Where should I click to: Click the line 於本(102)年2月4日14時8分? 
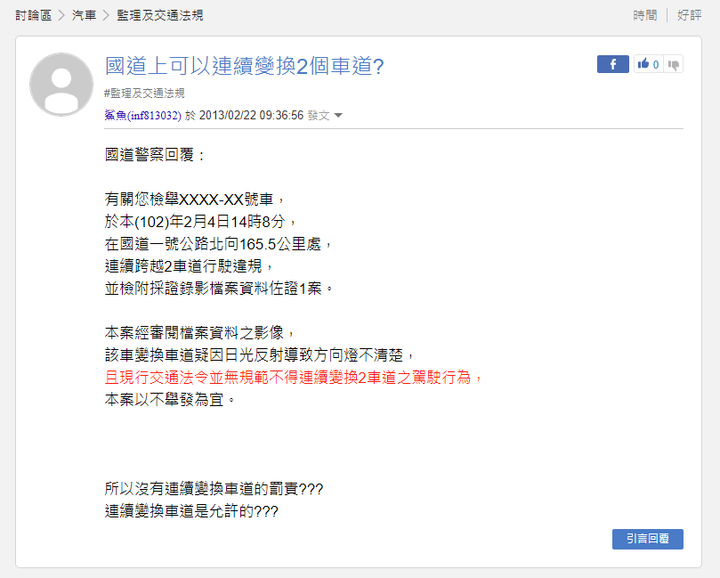(201, 221)
